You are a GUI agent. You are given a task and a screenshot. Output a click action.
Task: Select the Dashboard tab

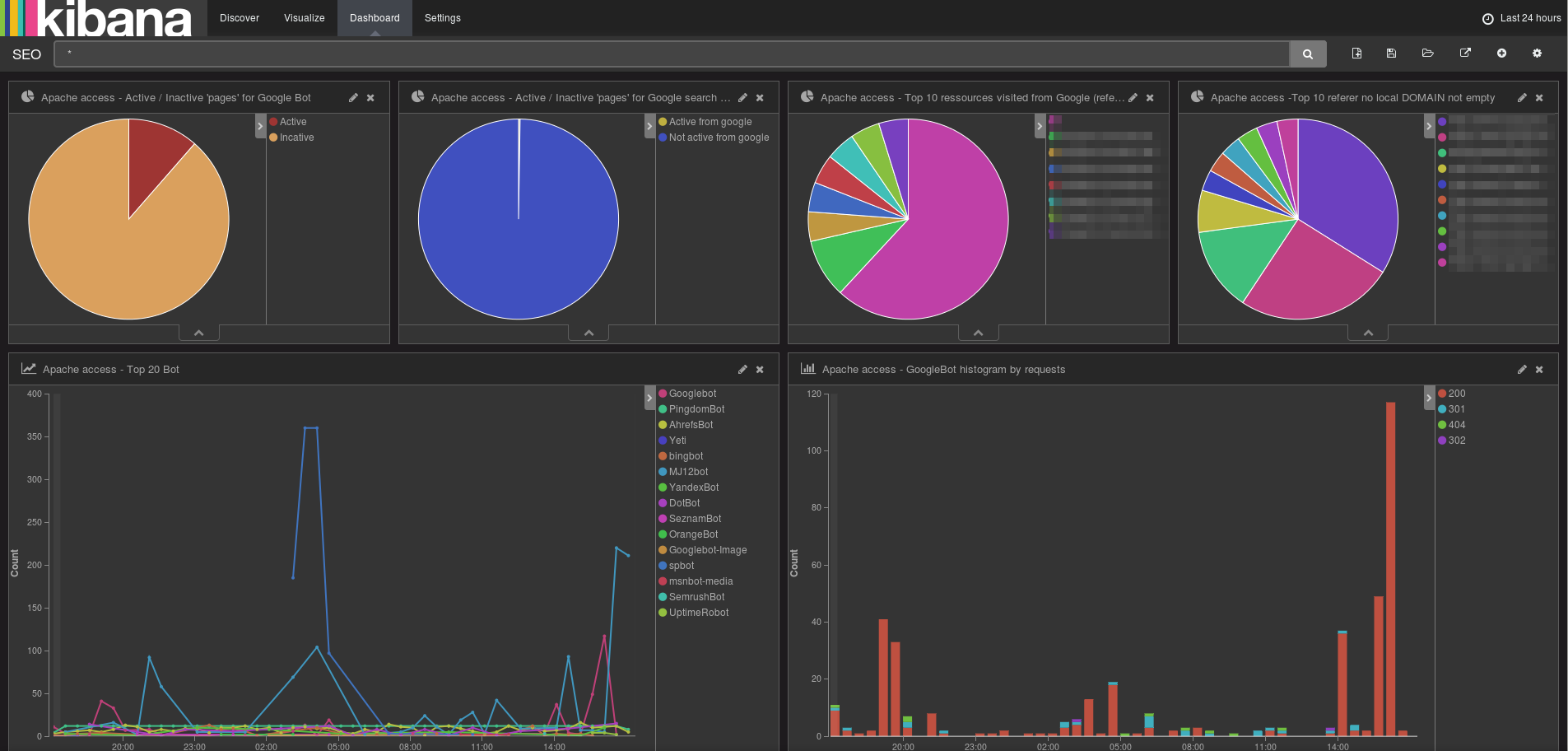pyautogui.click(x=375, y=18)
